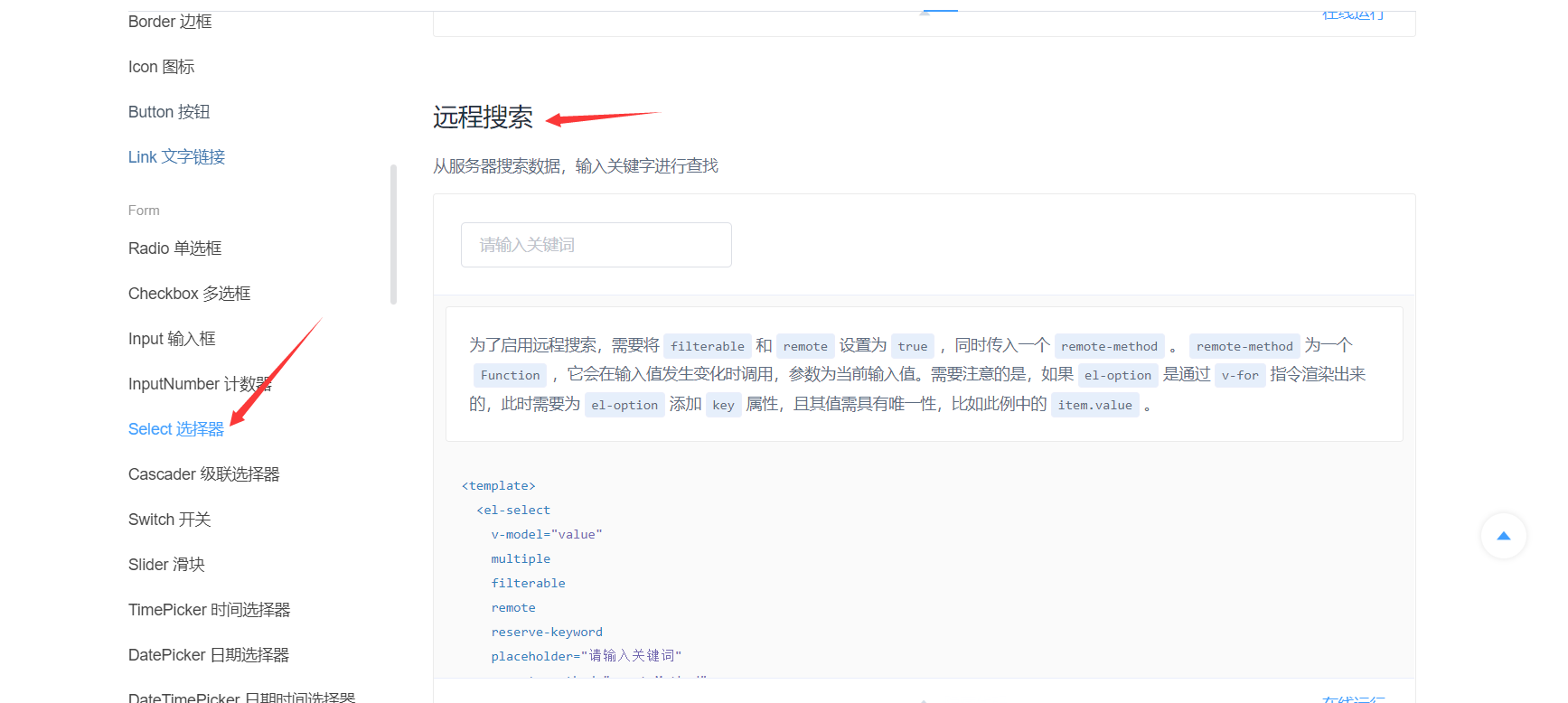1568x703 pixels.
Task: Open the Link 文字链接 docs page
Action: tap(176, 157)
